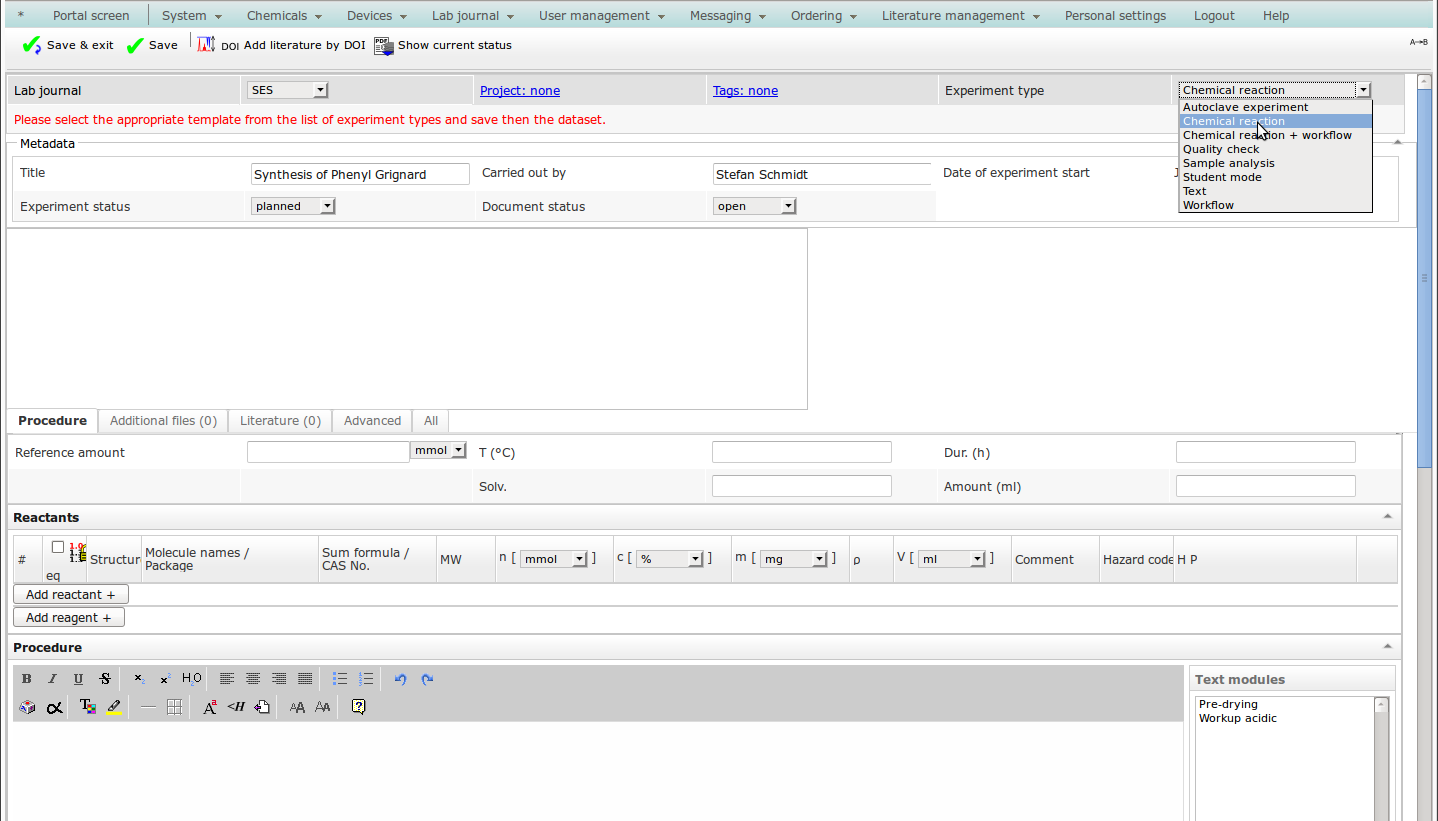Click the Bold formatting icon
1438x821 pixels.
[27, 679]
